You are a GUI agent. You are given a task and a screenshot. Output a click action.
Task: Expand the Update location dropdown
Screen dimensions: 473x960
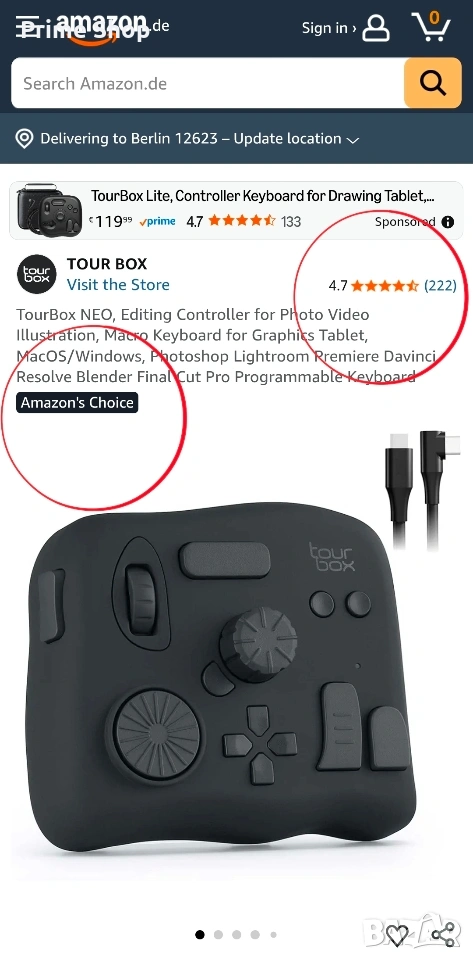point(352,140)
